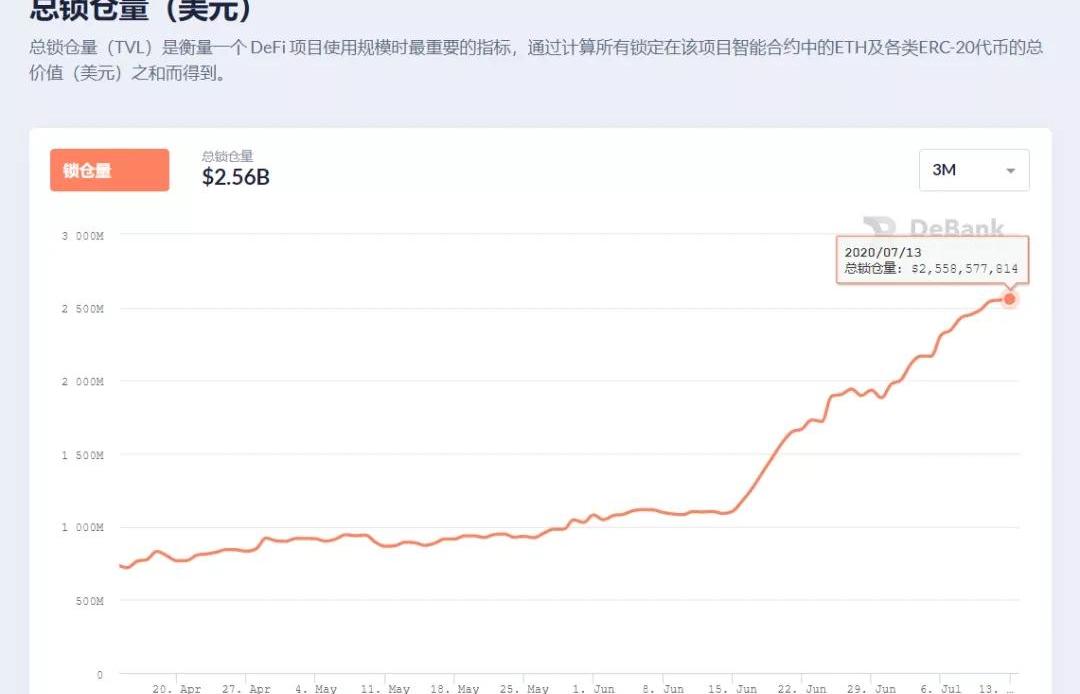Click the DeBank watermark text
Viewport: 1080px width, 694px height.
[956, 228]
